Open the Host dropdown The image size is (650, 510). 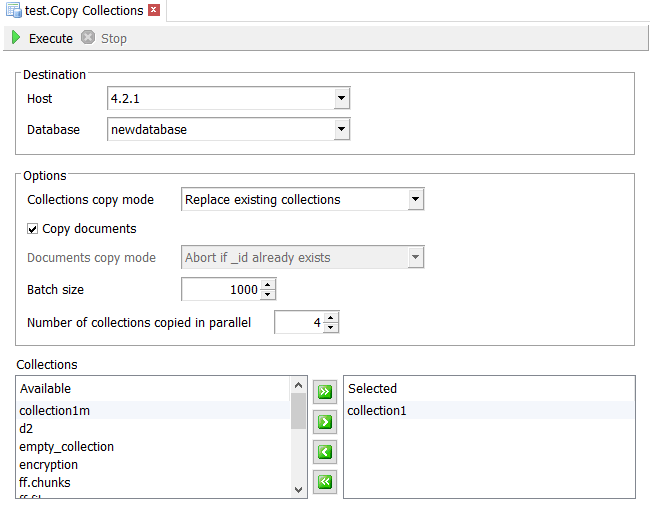pyautogui.click(x=341, y=99)
